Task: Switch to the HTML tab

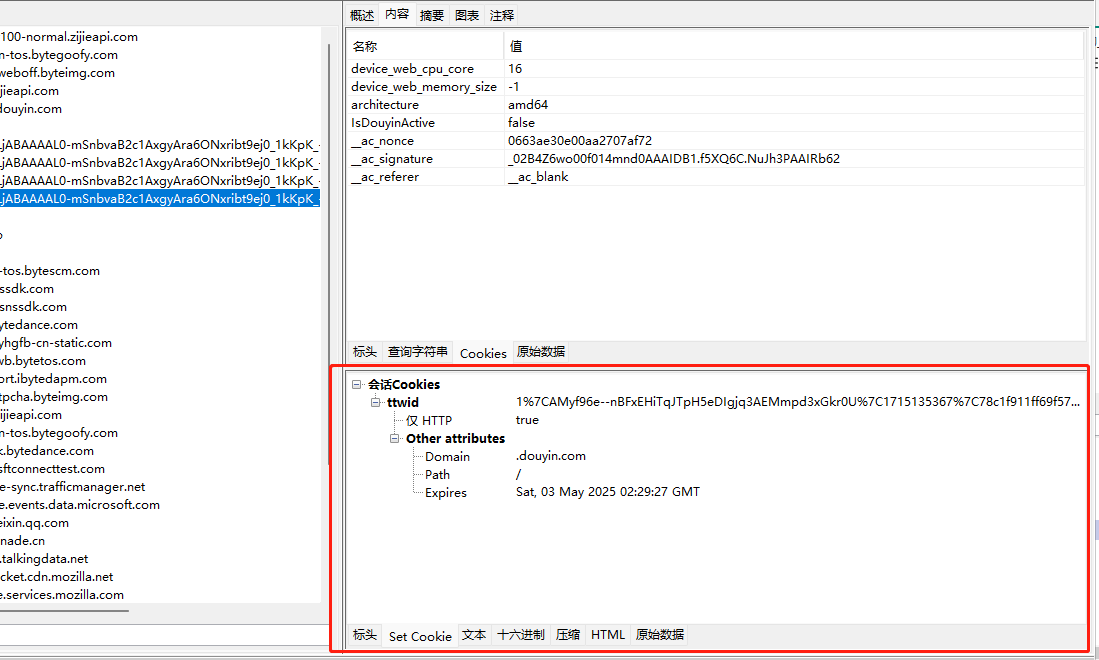Action: (608, 635)
